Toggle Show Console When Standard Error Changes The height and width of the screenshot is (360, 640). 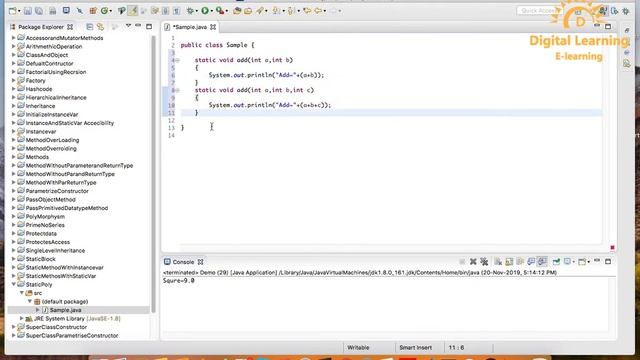click(542, 262)
